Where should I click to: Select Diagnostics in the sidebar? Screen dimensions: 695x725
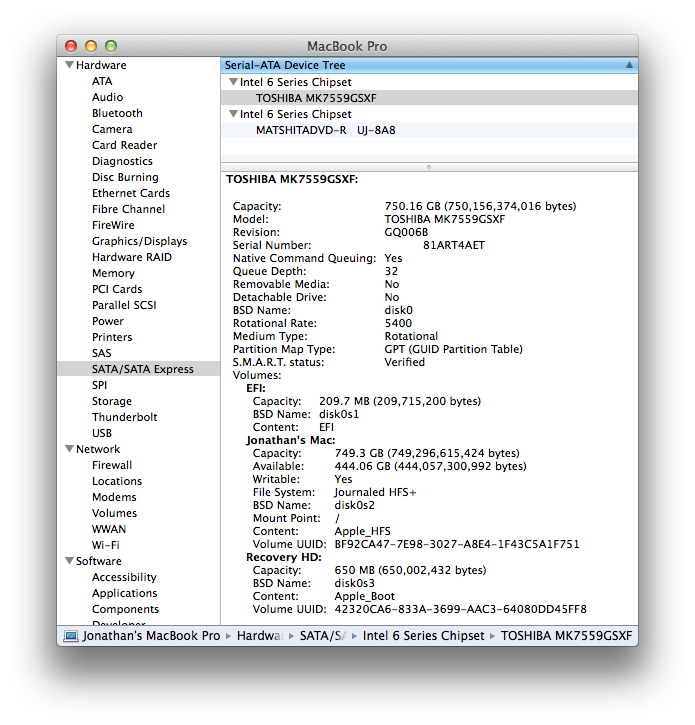pos(122,161)
